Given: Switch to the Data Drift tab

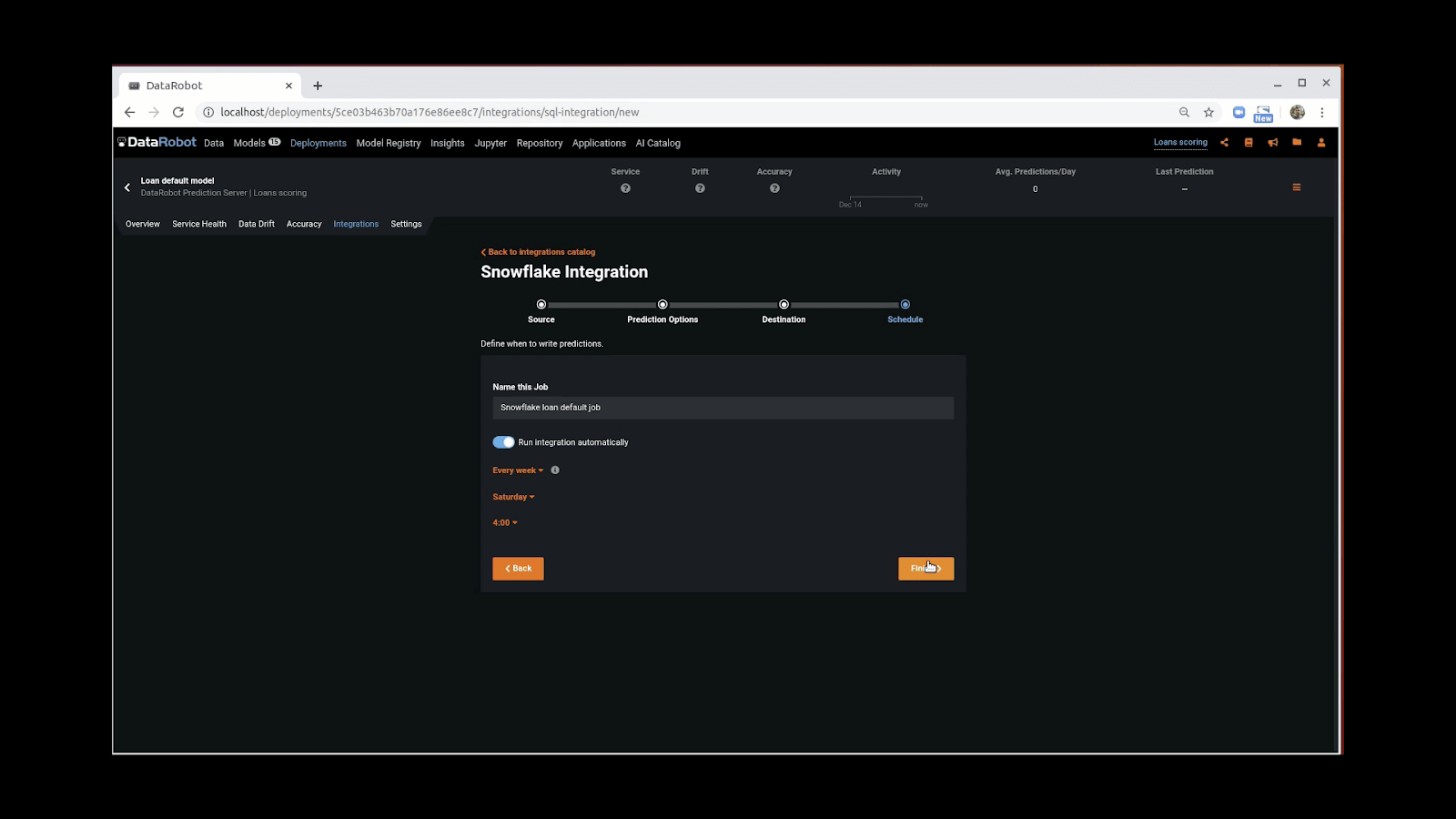Looking at the screenshot, I should pyautogui.click(x=257, y=224).
